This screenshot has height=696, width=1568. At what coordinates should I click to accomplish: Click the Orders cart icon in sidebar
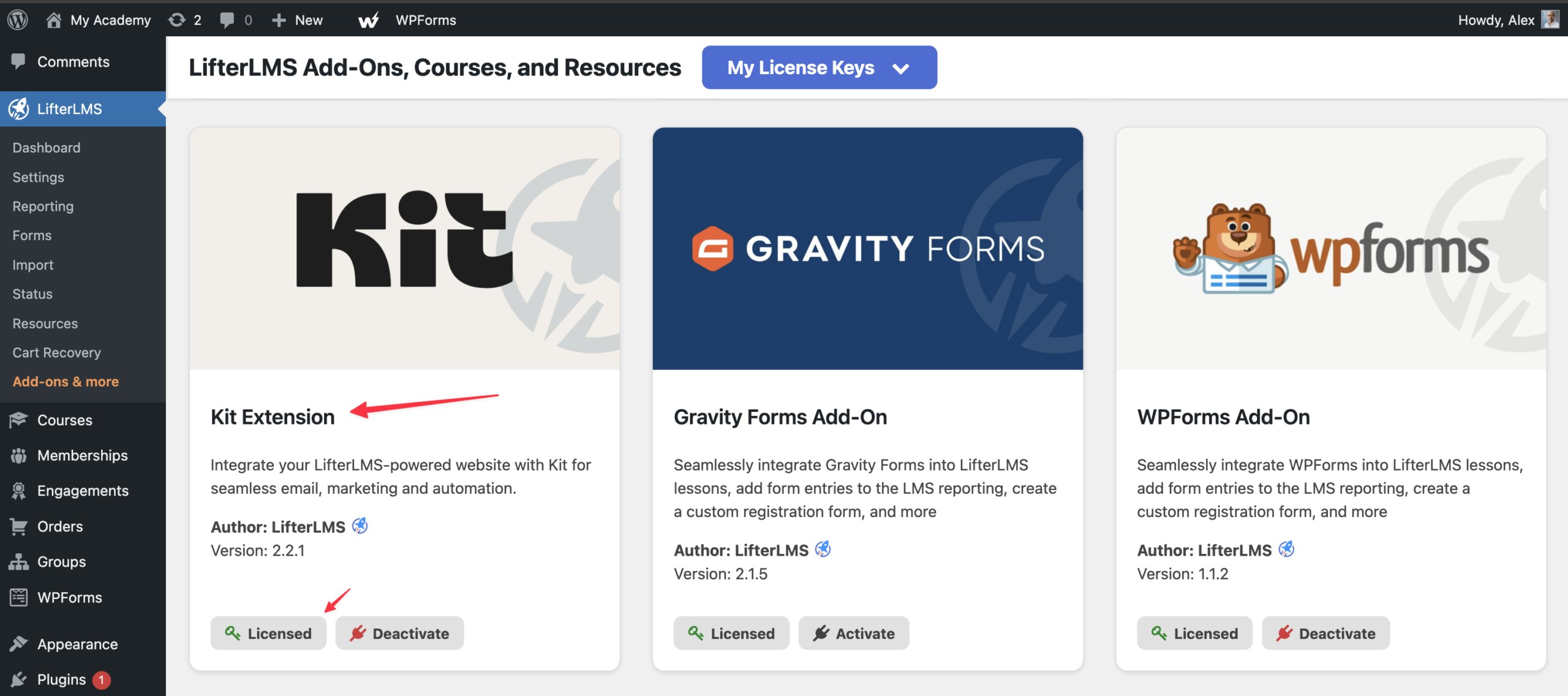pos(18,526)
